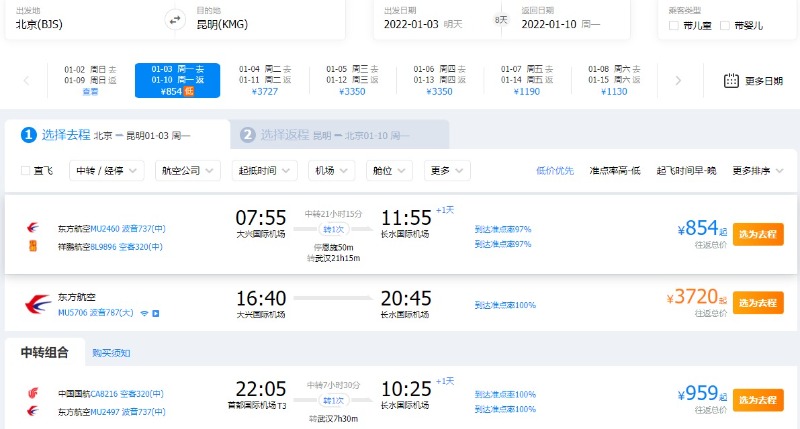This screenshot has width=800, height=429.
Task: Go to previous dates arrow
Action: [27, 81]
